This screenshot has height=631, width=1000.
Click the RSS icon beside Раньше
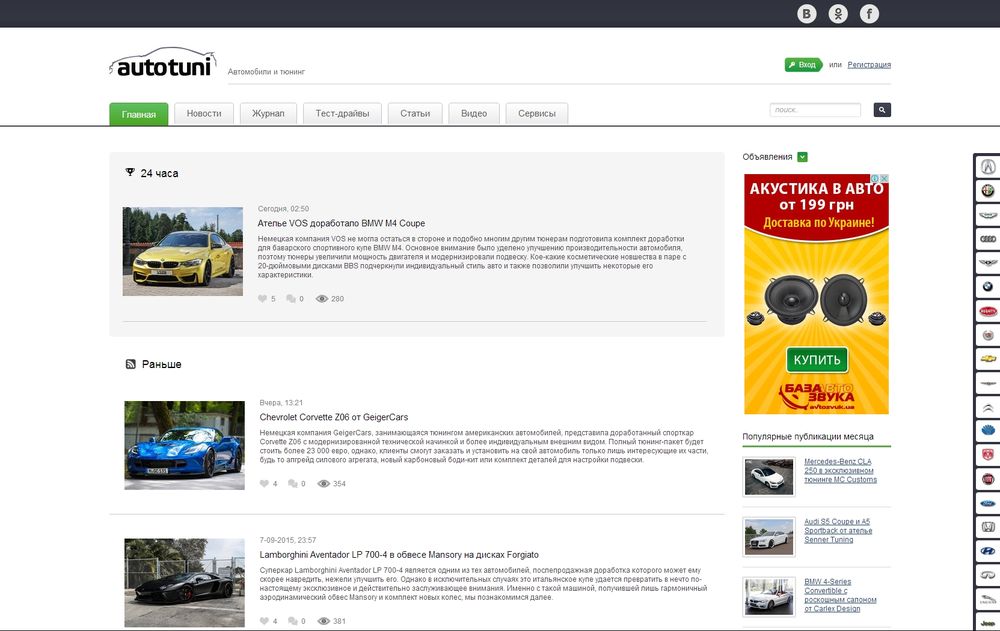point(131,364)
